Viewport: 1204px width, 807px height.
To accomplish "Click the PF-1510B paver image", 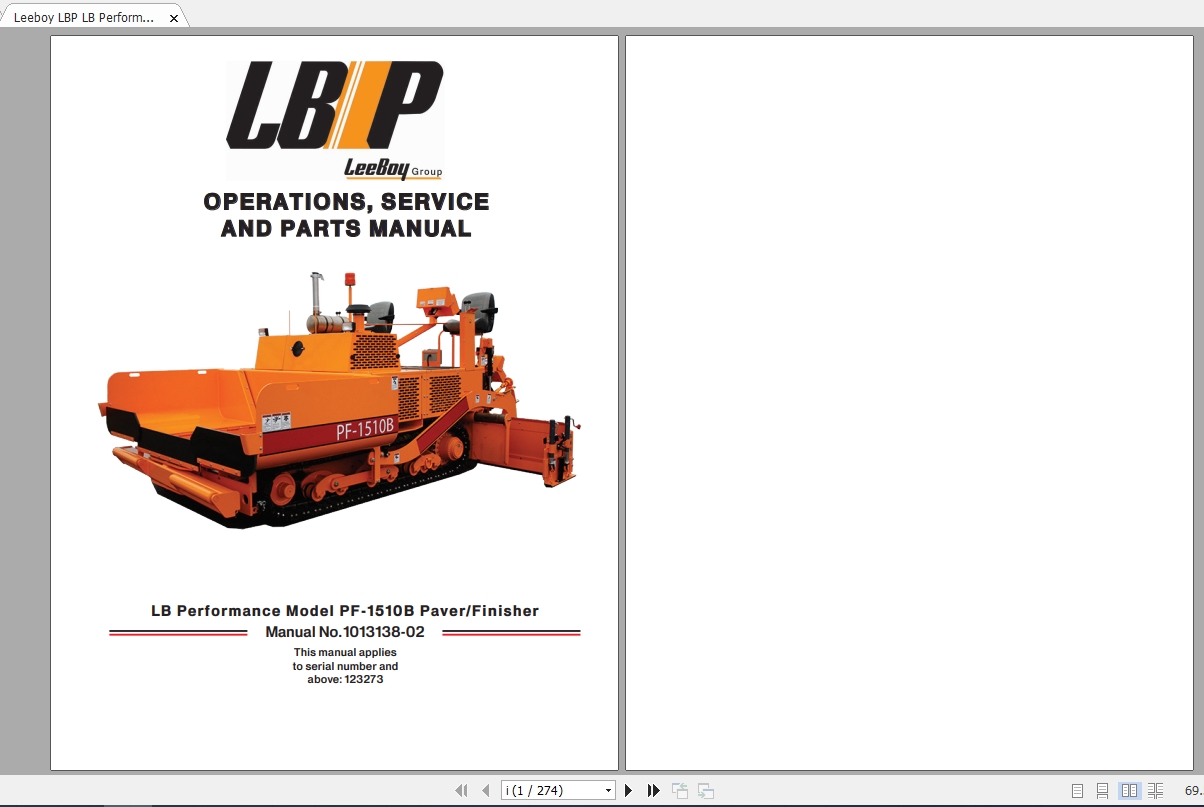I will 340,398.
